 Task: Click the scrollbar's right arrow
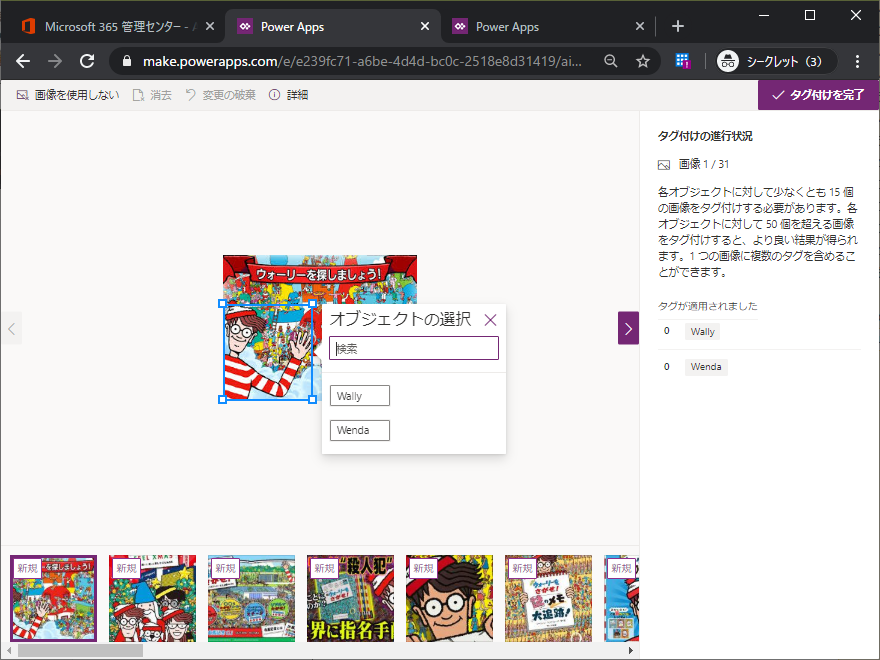pyautogui.click(x=631, y=650)
